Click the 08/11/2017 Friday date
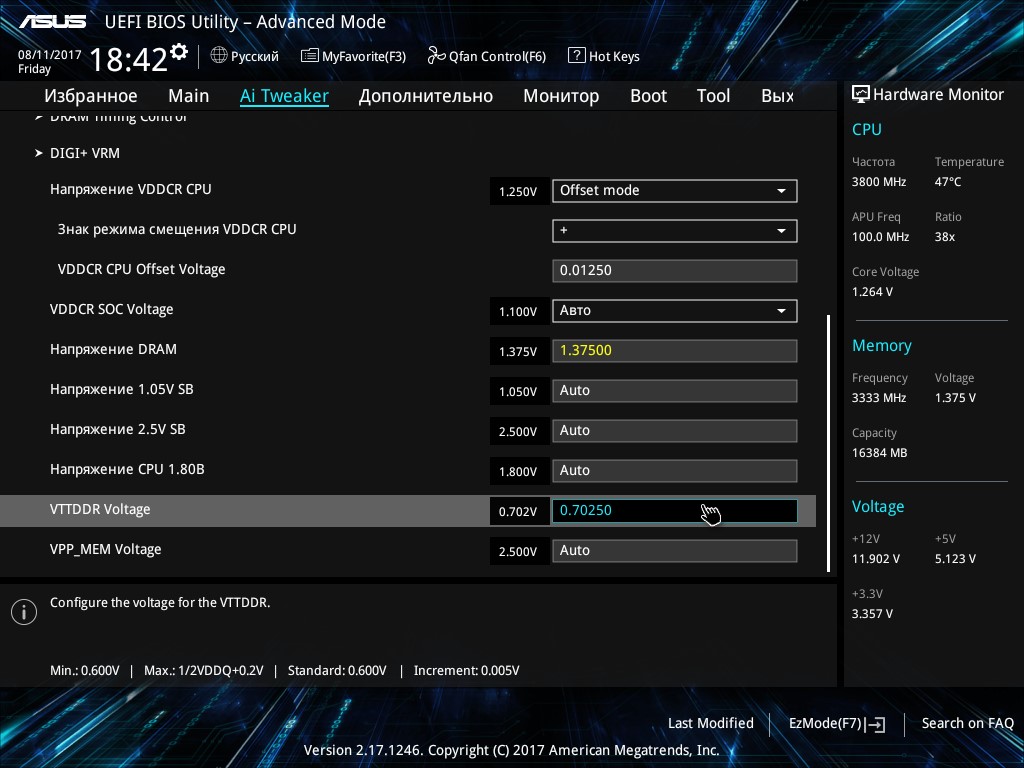Viewport: 1024px width, 768px height. click(x=50, y=61)
